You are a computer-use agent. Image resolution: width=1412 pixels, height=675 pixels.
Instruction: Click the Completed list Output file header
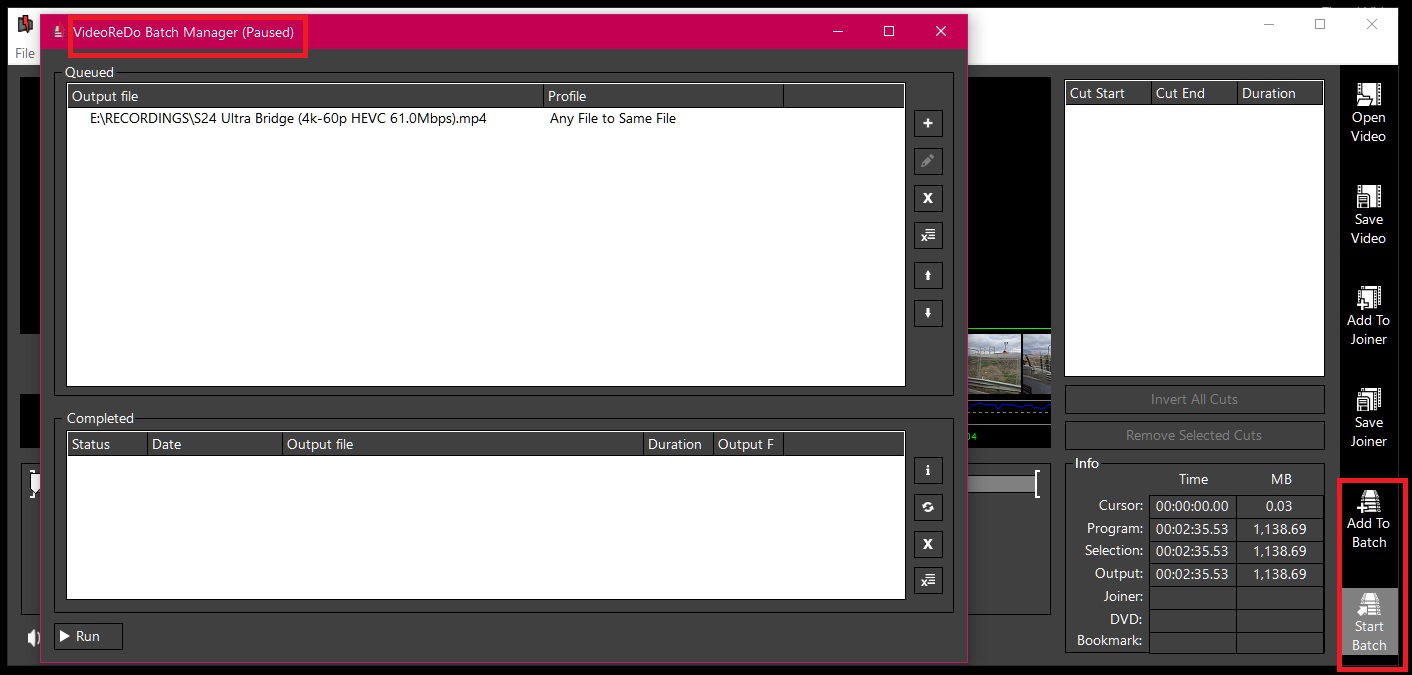462,444
